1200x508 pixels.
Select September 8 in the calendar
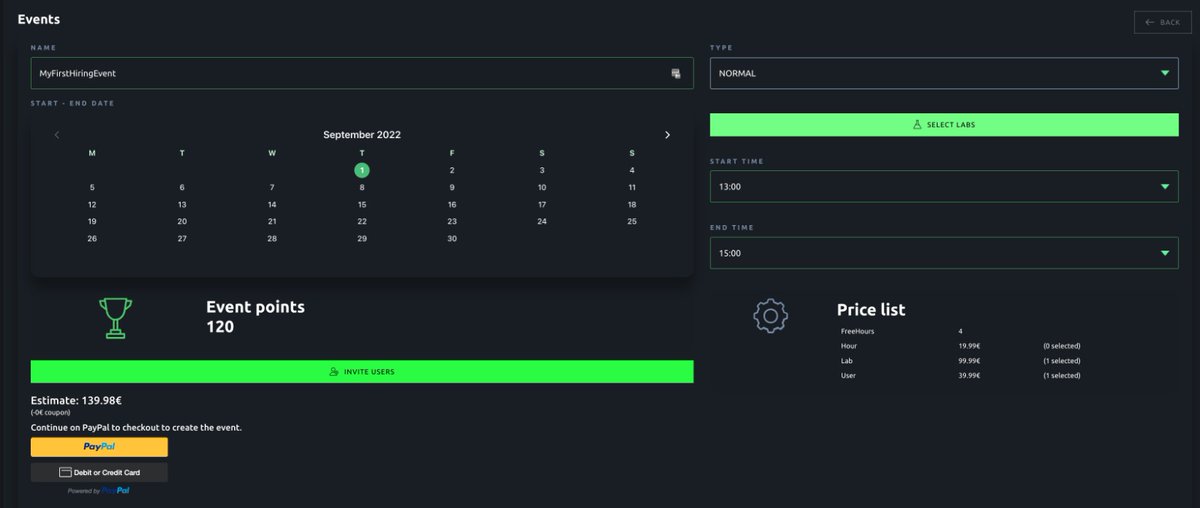362,187
